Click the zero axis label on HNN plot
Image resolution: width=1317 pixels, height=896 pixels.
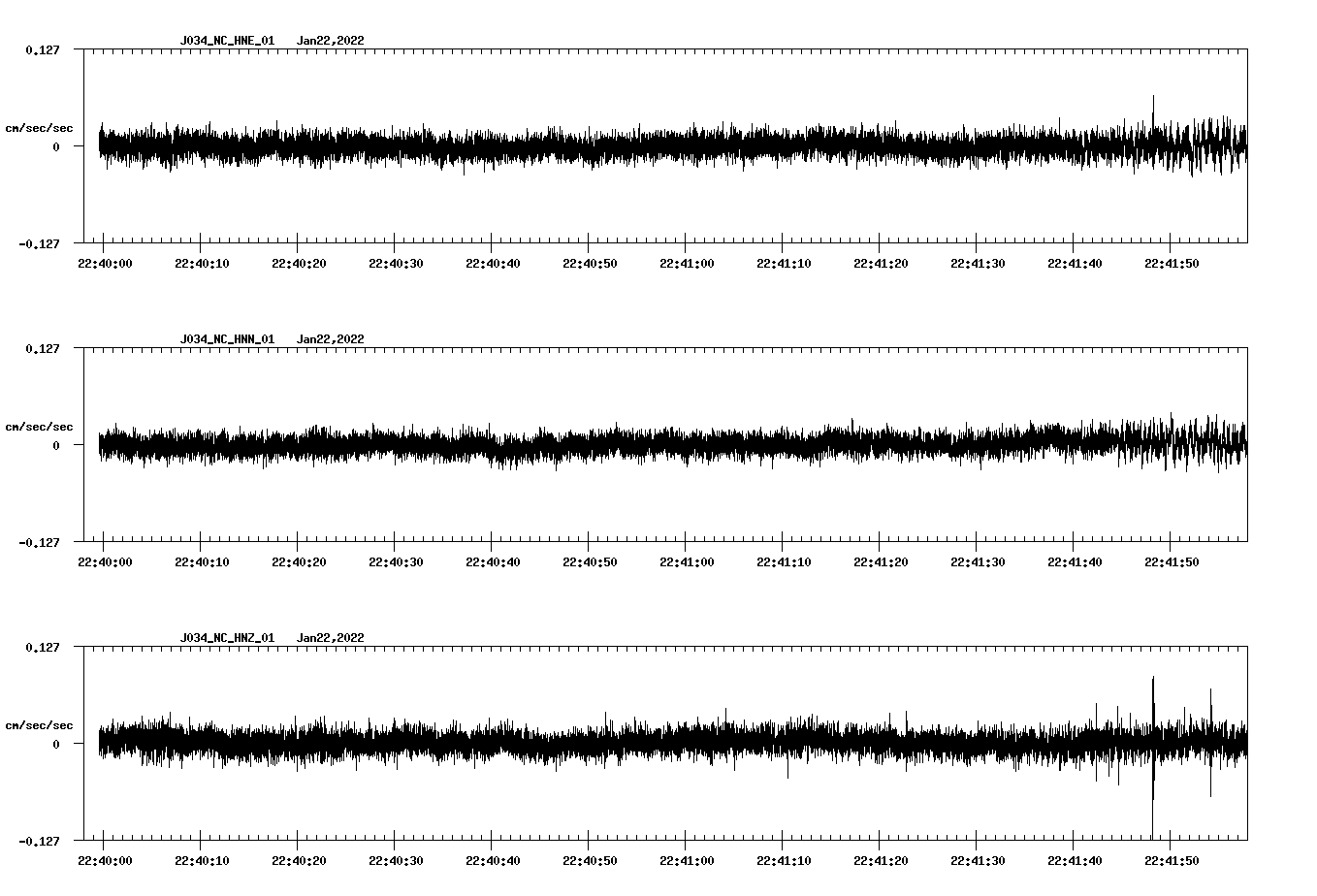pyautogui.click(x=56, y=446)
